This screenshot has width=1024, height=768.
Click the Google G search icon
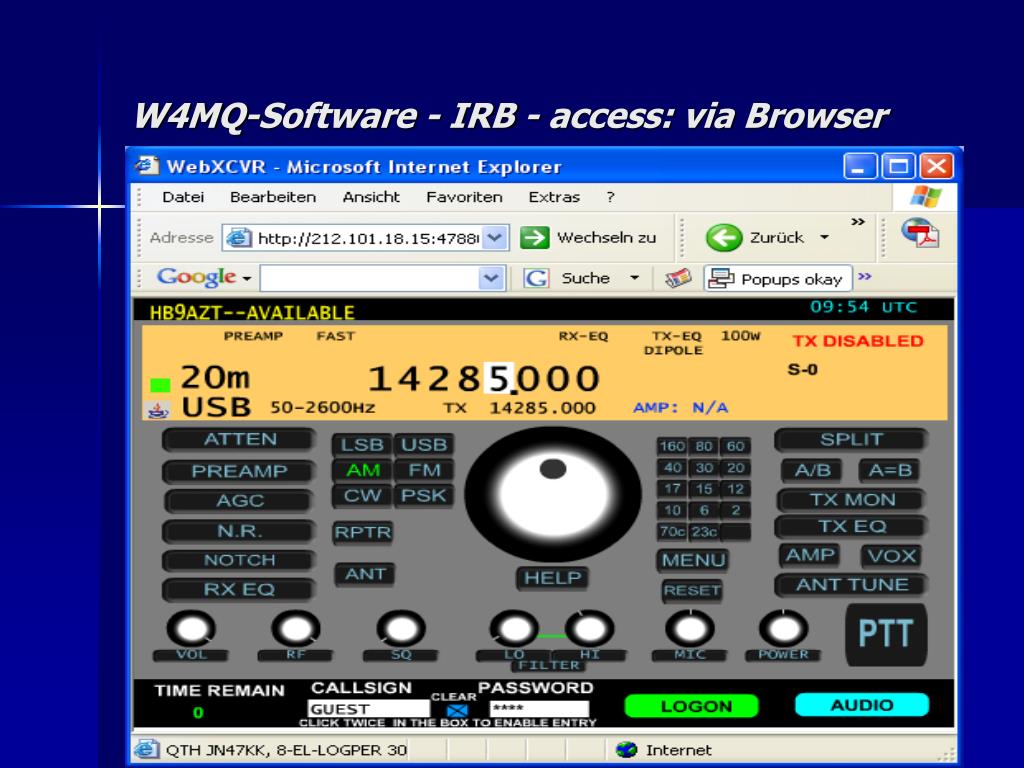coord(536,278)
